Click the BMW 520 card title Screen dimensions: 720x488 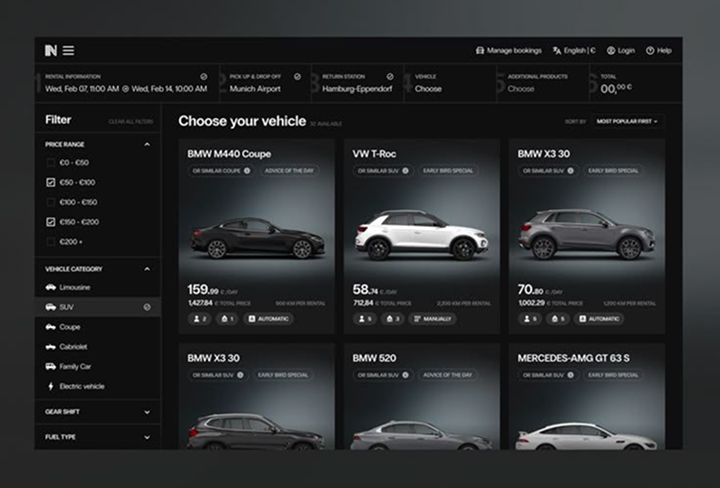[x=374, y=358]
